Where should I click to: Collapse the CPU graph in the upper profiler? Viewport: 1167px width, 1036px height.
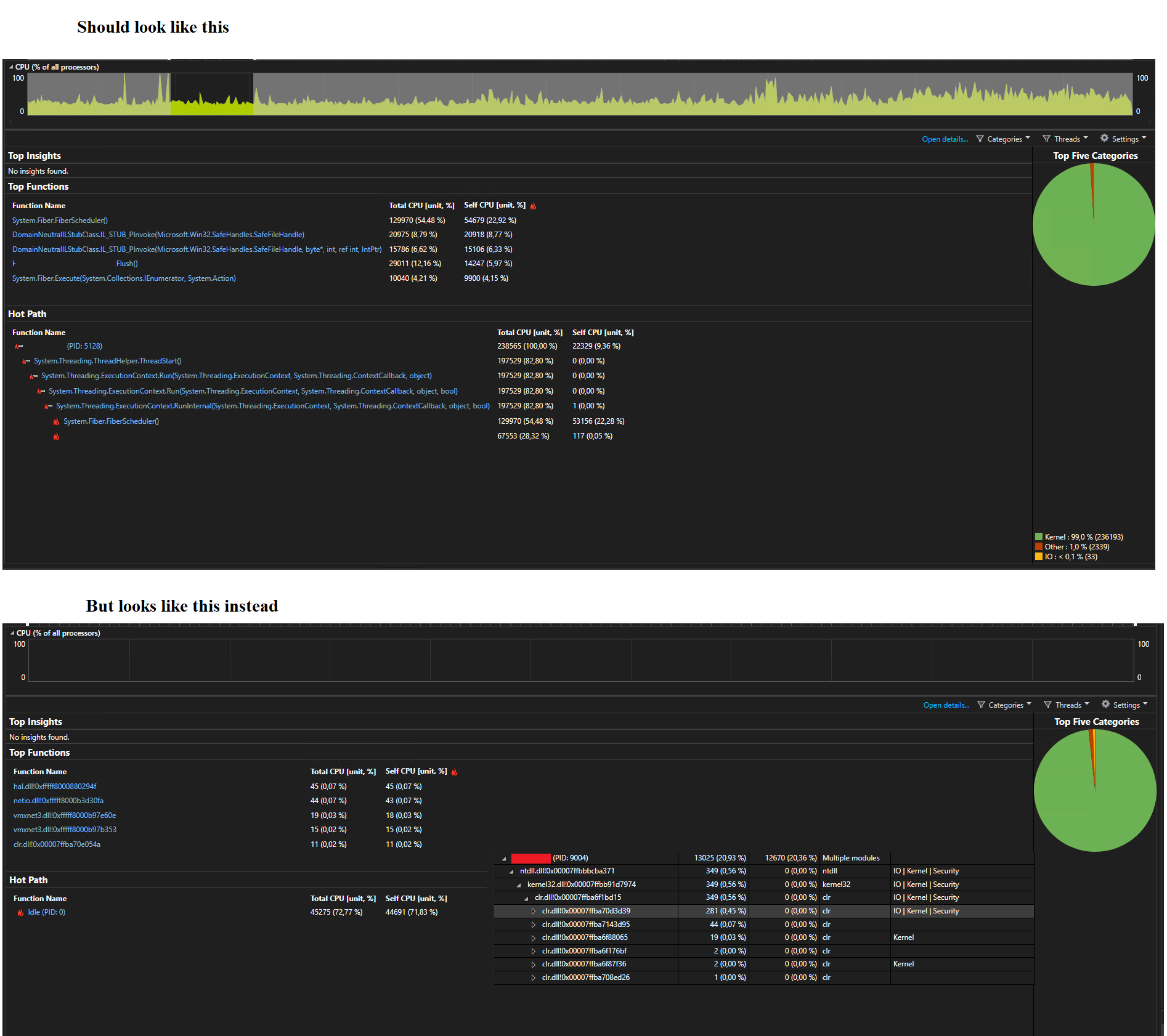(x=11, y=67)
